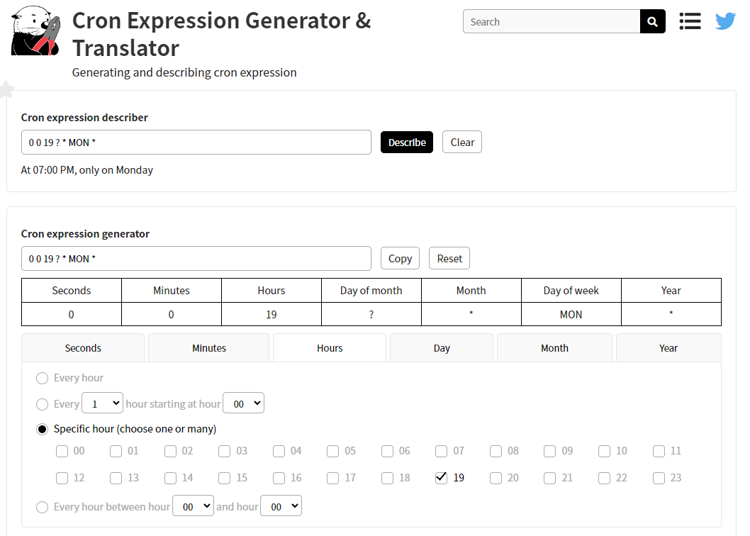
Task: Click the Copy button
Action: (x=400, y=259)
